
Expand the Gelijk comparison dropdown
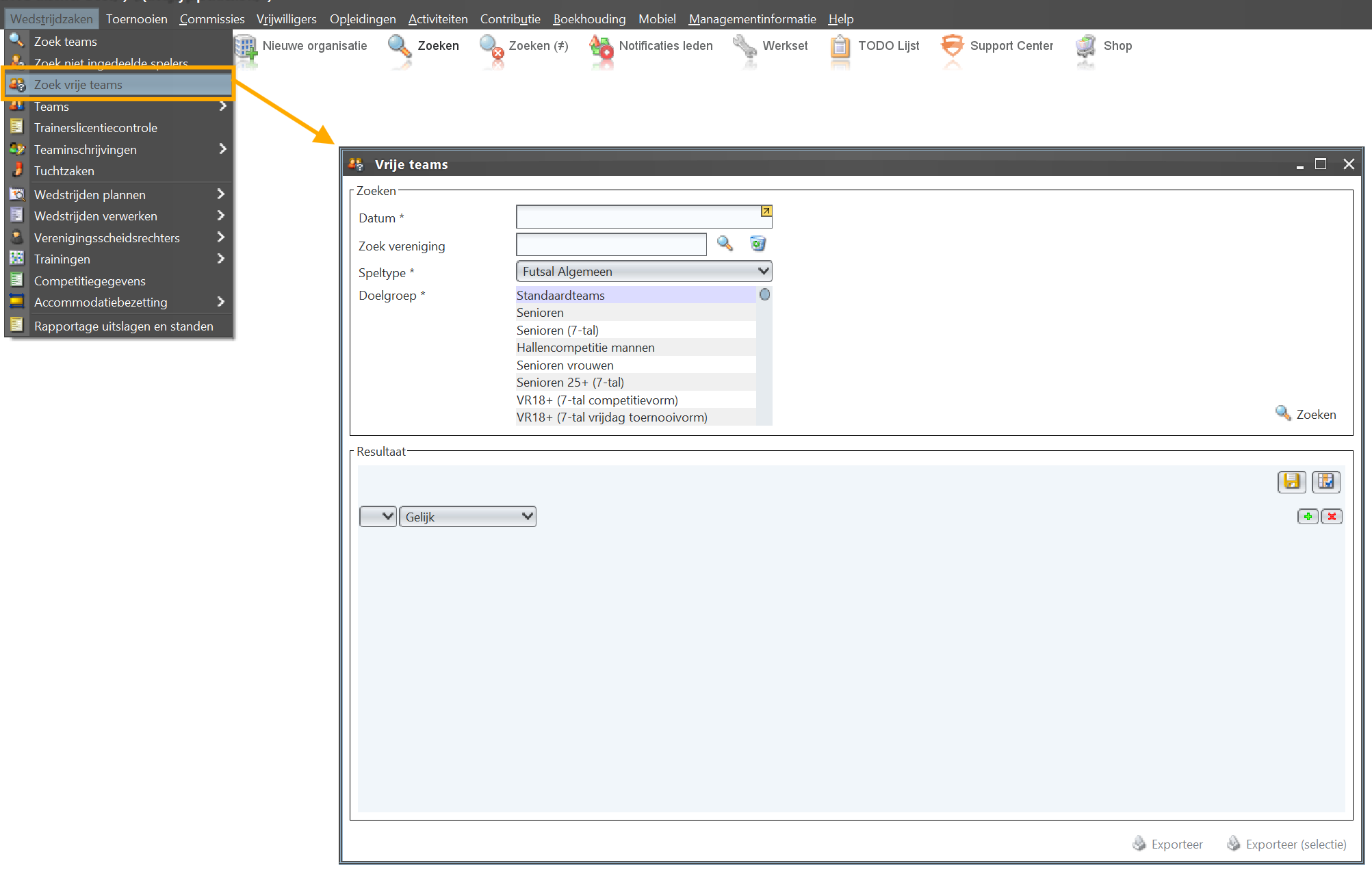pyautogui.click(x=467, y=517)
